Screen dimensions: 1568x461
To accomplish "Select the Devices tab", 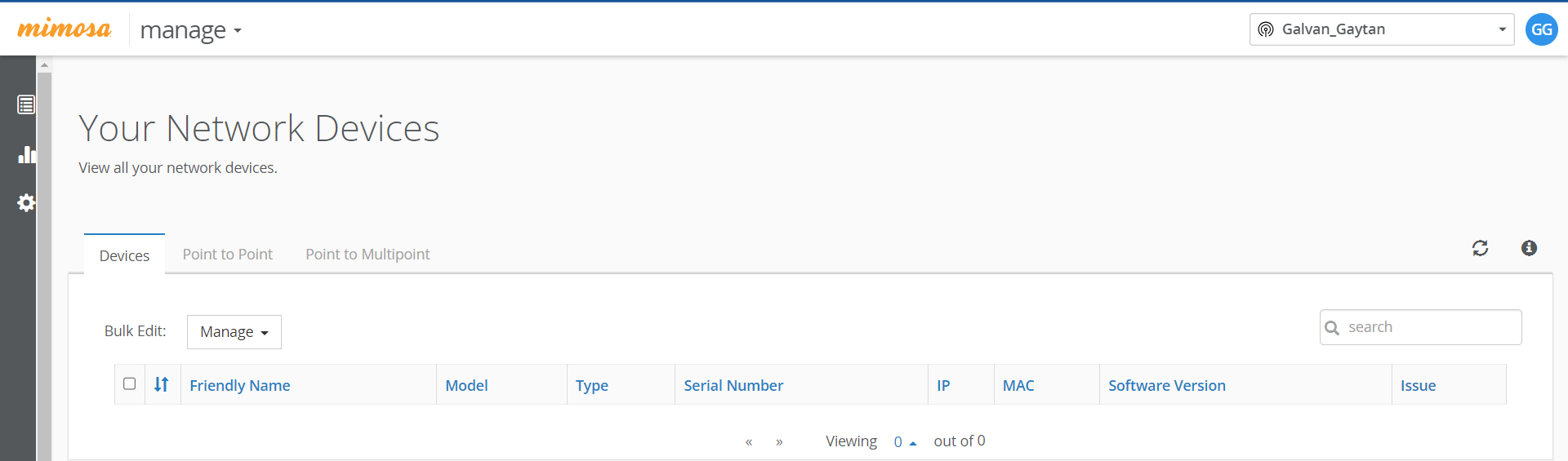I will click(x=124, y=255).
